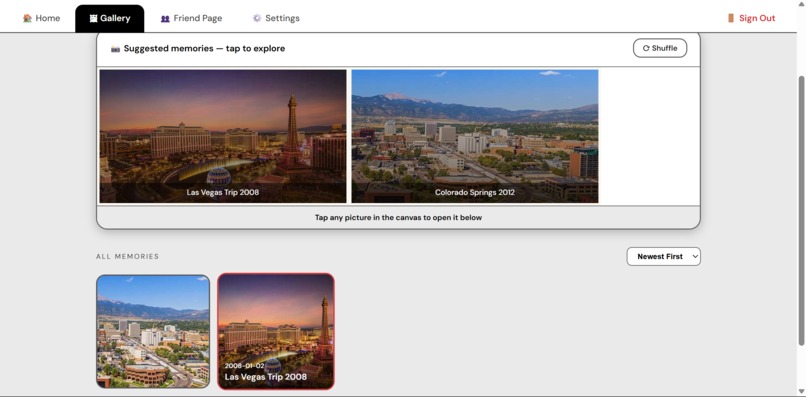This screenshot has height=397, width=806.
Task: Click the Sign Out link
Action: pos(751,18)
